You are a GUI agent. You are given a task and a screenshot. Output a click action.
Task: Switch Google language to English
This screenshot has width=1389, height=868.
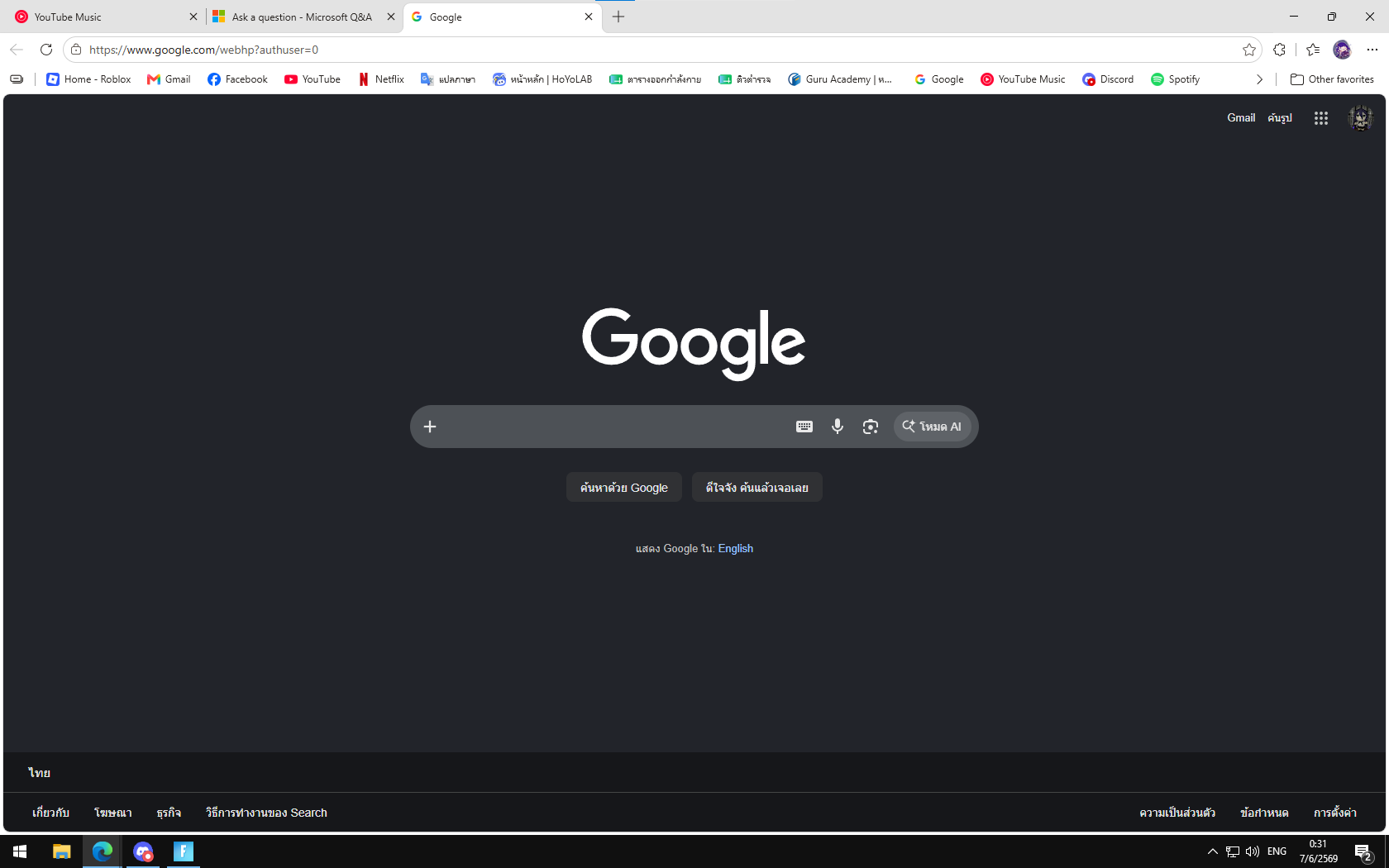(x=736, y=548)
